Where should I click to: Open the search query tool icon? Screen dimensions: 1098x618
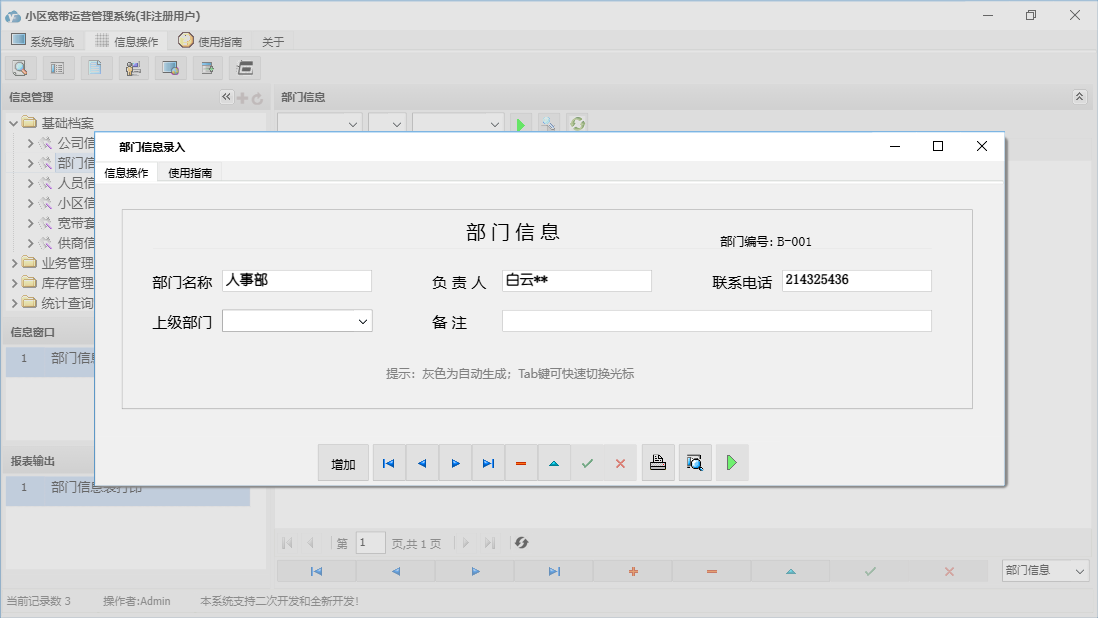point(20,67)
